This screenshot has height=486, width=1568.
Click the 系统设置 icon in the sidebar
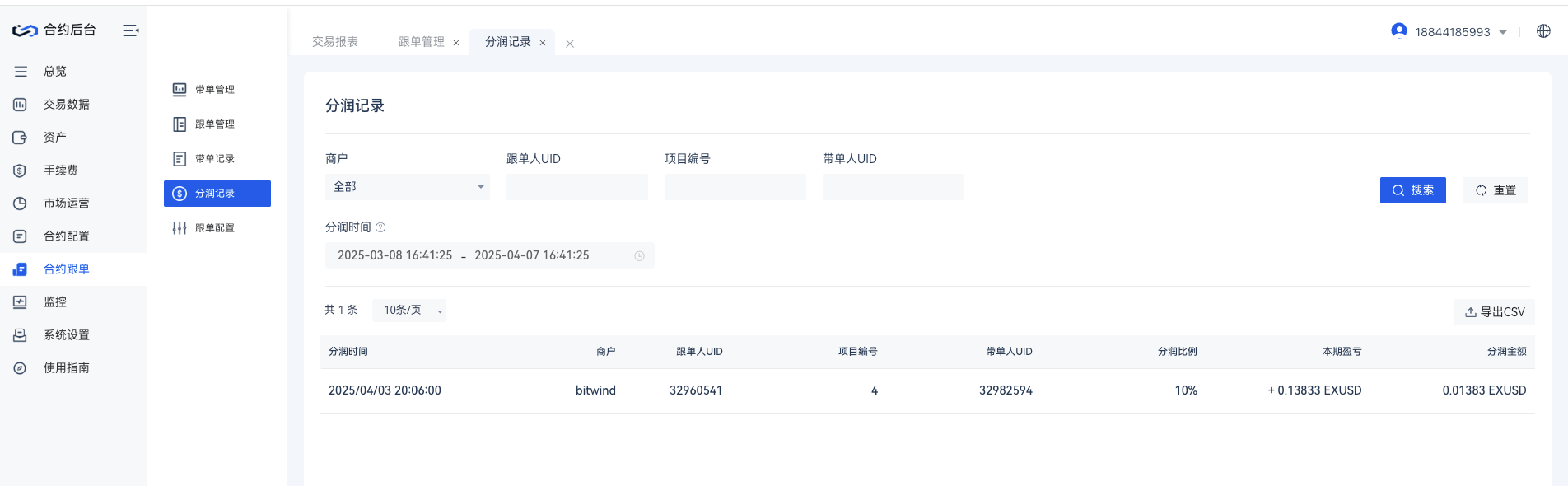click(21, 335)
